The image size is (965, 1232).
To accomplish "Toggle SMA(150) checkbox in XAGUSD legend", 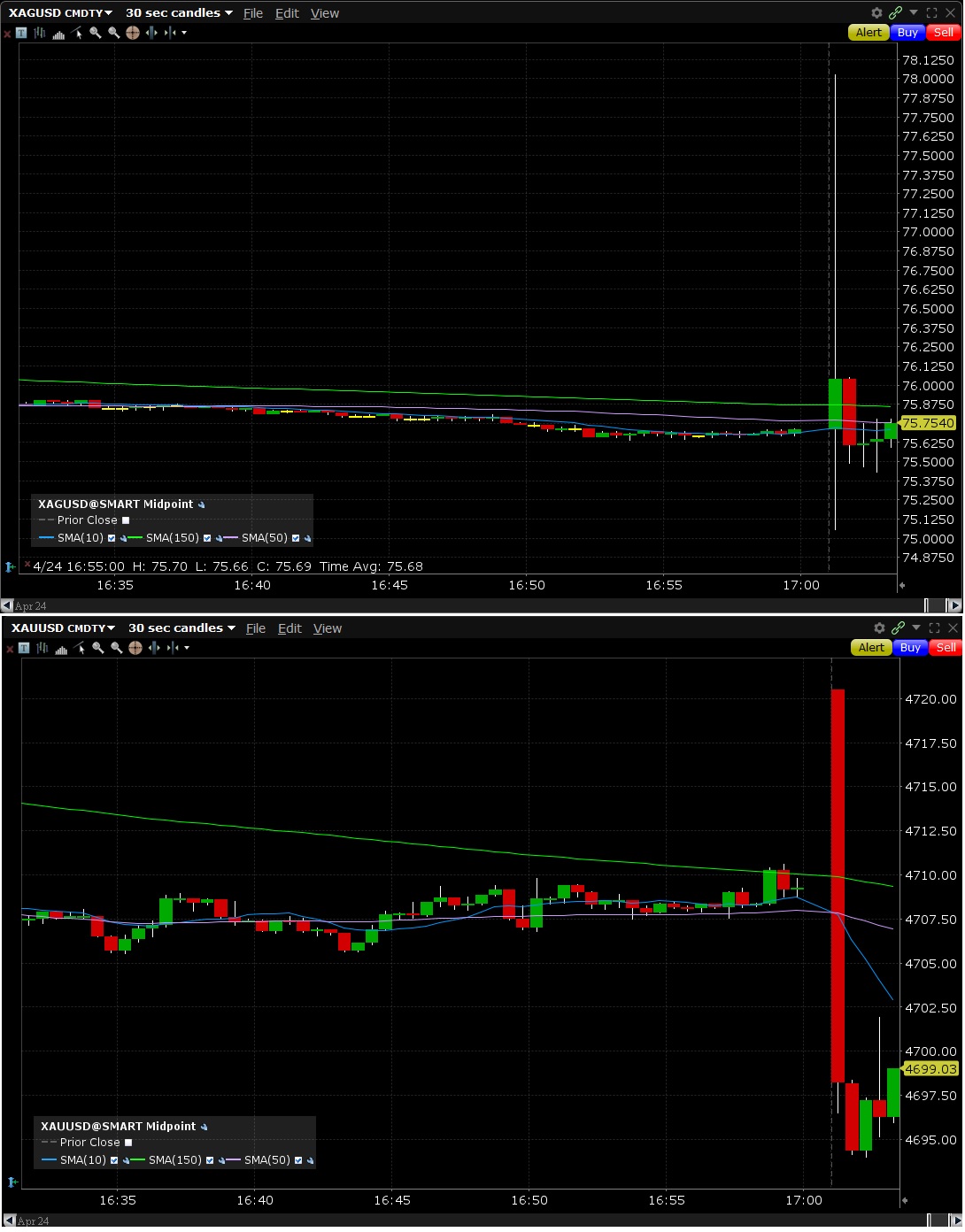I will pos(207,538).
